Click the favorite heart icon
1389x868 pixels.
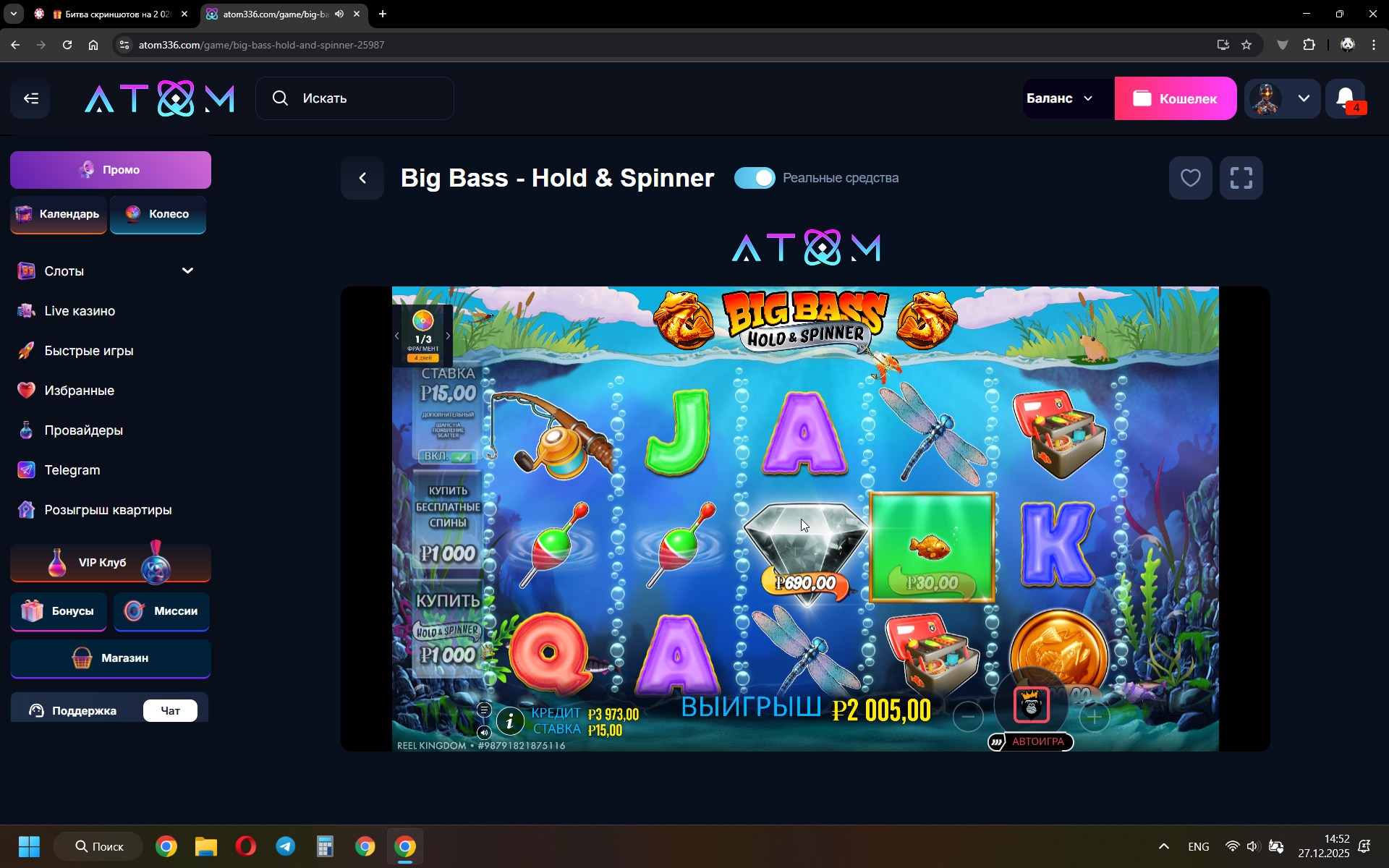[1190, 178]
